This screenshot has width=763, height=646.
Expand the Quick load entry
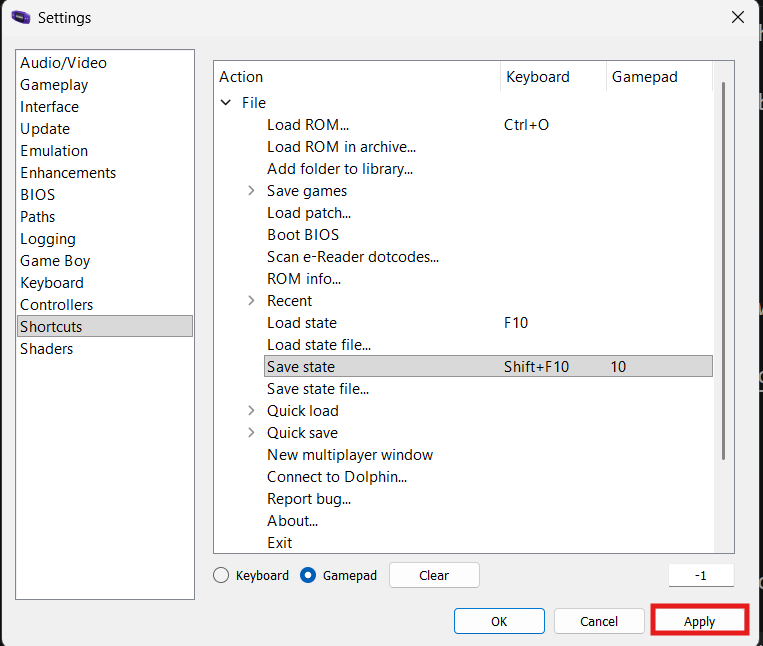(251, 411)
